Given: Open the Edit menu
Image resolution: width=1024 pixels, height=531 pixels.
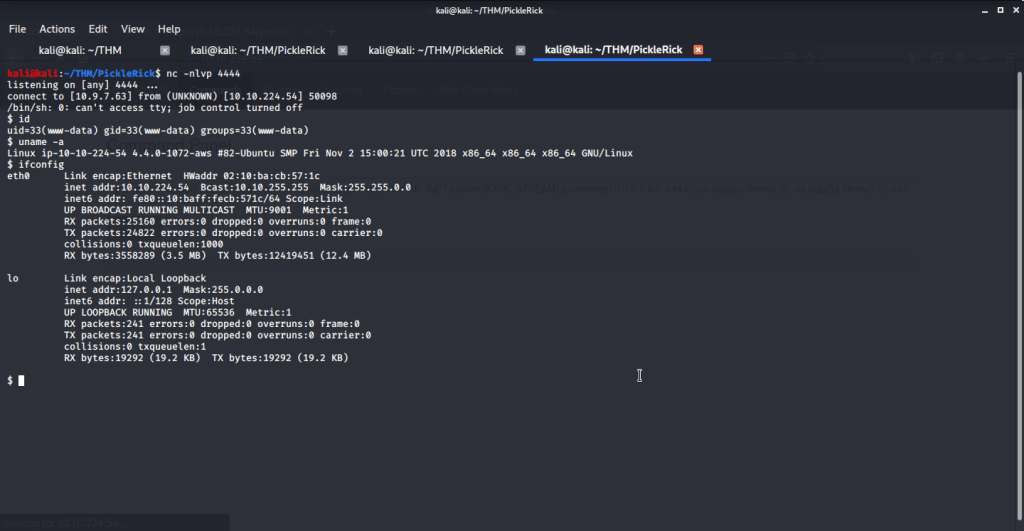Looking at the screenshot, I should click(x=98, y=29).
